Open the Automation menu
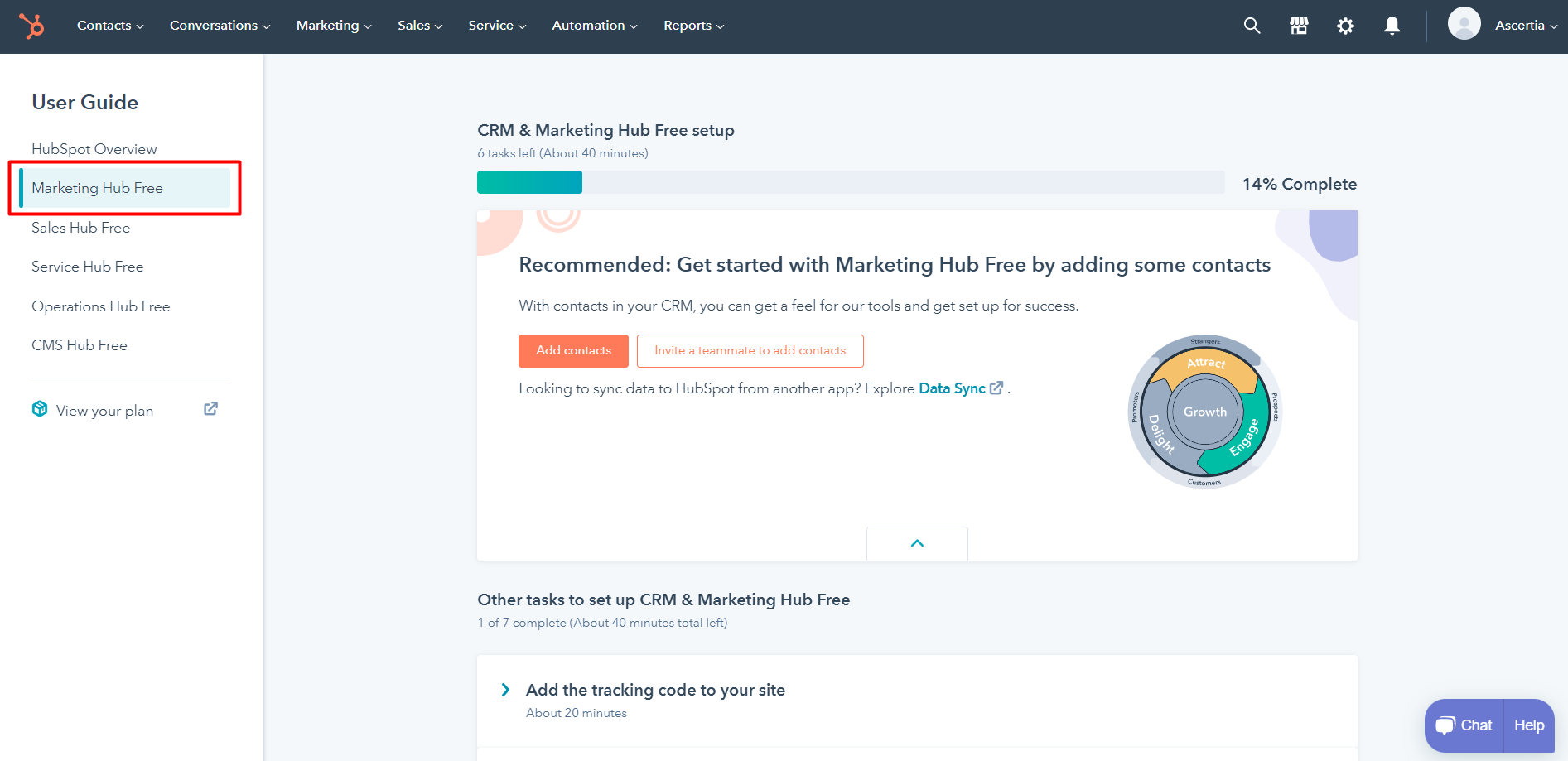1568x761 pixels. [x=595, y=26]
